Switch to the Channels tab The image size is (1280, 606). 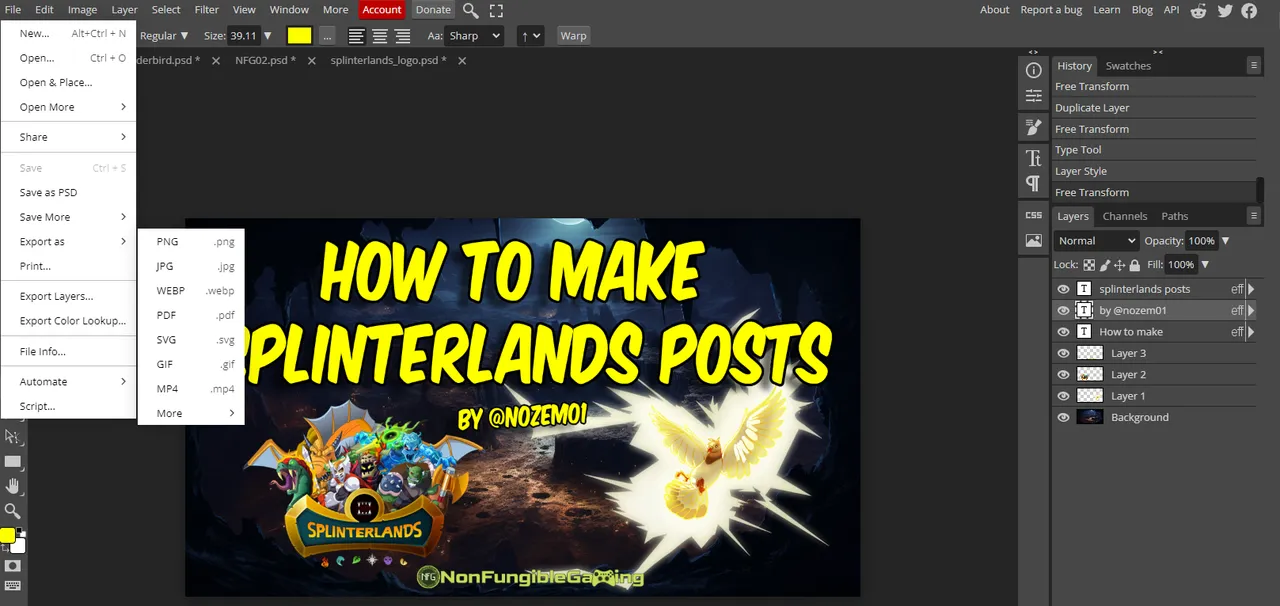[x=1125, y=216]
